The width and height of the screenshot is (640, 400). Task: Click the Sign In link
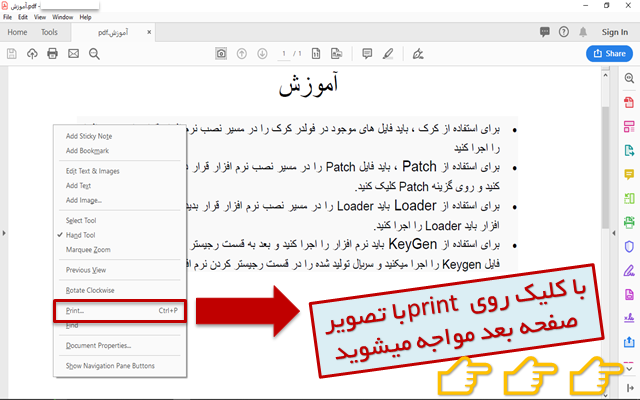pyautogui.click(x=614, y=32)
